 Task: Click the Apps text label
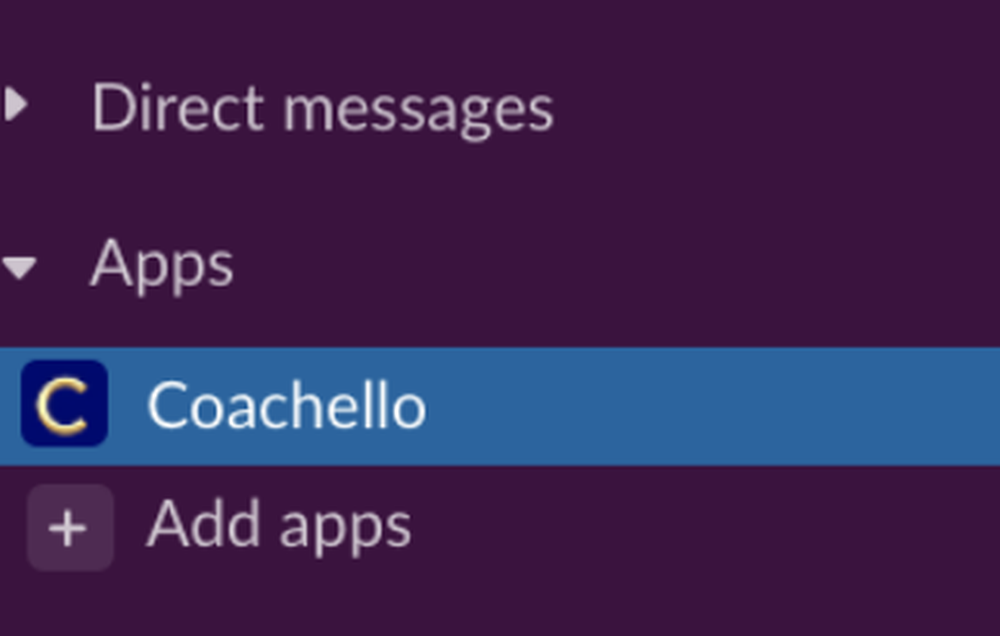[162, 265]
